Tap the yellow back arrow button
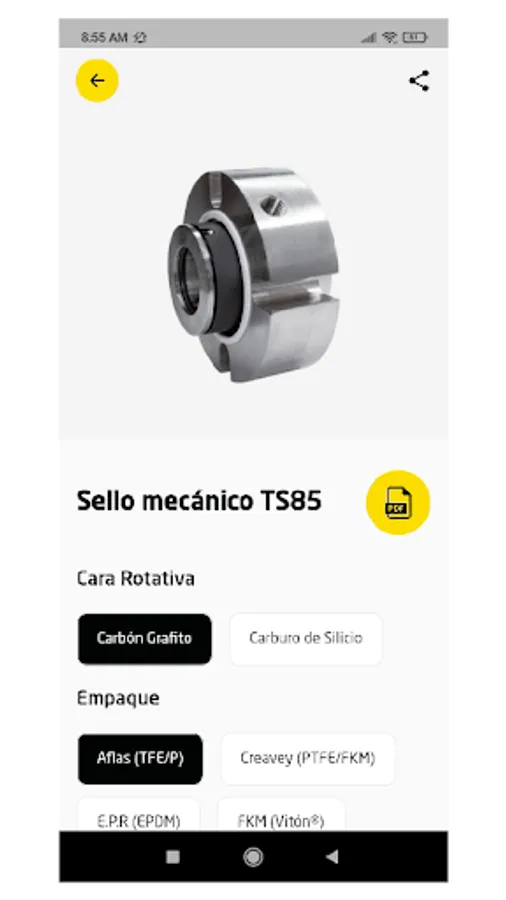 click(x=97, y=81)
